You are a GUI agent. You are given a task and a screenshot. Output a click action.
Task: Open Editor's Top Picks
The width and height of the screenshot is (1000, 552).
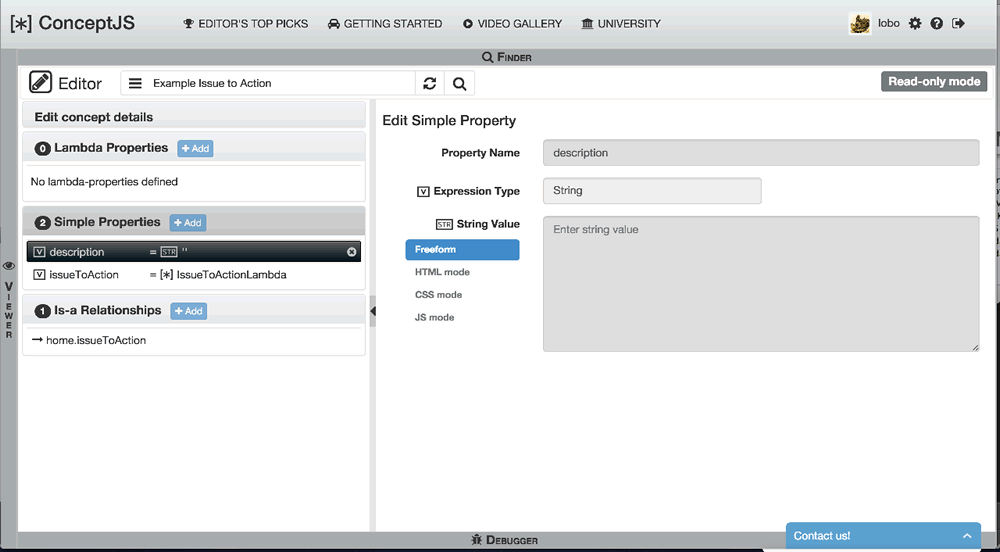click(x=246, y=24)
